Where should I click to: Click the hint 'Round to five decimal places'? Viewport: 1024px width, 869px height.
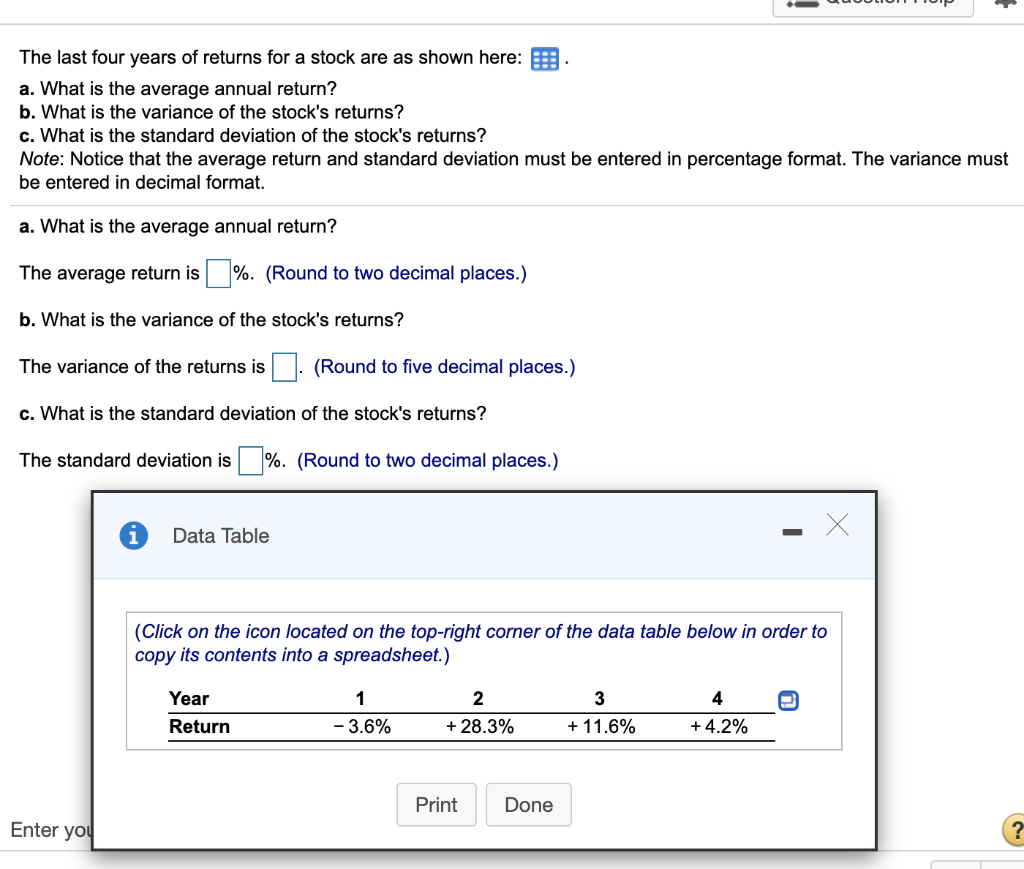pos(444,367)
